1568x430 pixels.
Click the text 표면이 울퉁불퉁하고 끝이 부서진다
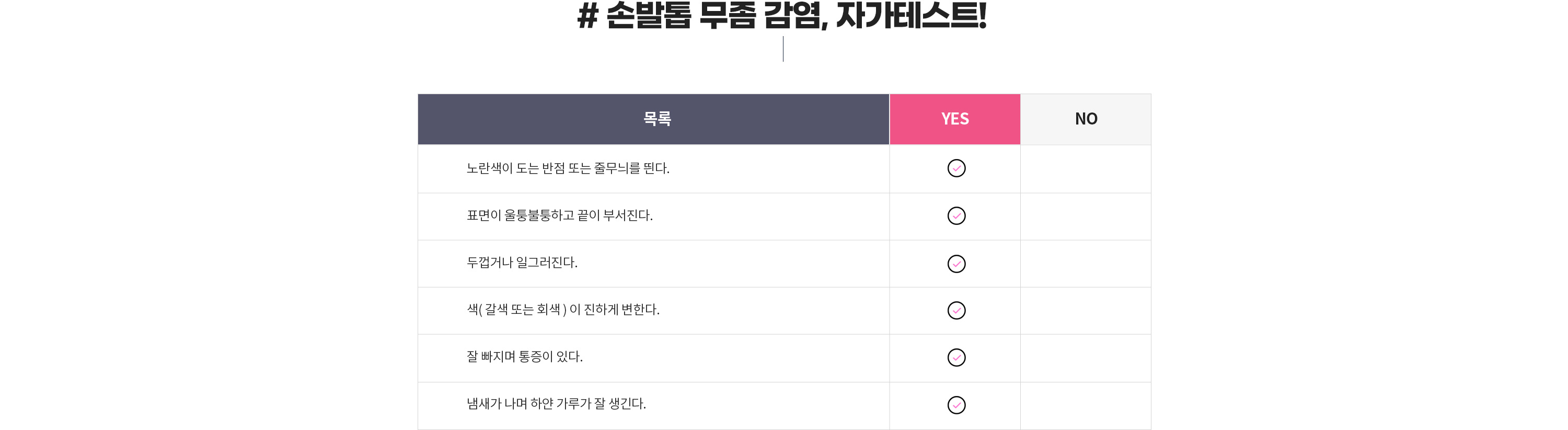click(x=559, y=216)
